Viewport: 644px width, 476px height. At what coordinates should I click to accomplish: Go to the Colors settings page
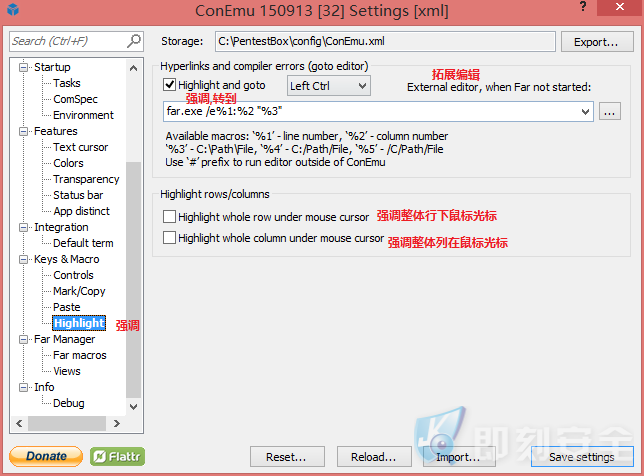tap(68, 163)
